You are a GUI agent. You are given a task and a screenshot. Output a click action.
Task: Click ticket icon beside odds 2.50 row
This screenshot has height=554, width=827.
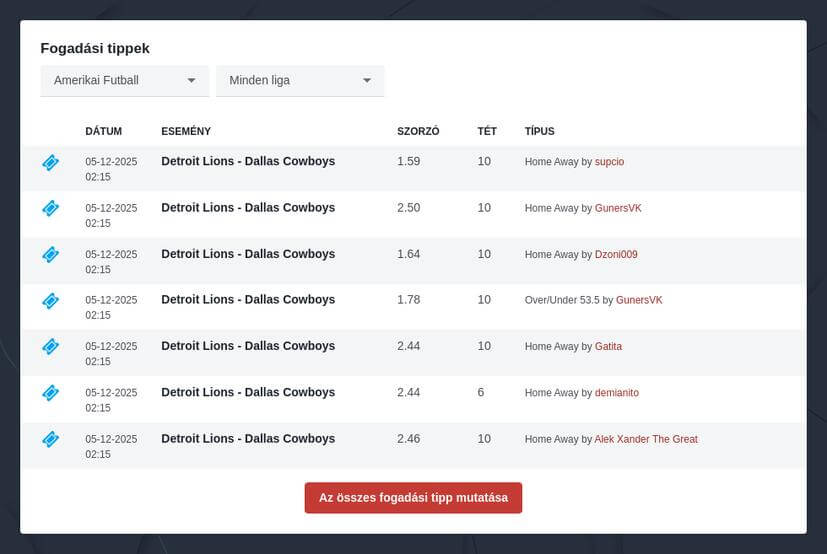pyautogui.click(x=51, y=208)
